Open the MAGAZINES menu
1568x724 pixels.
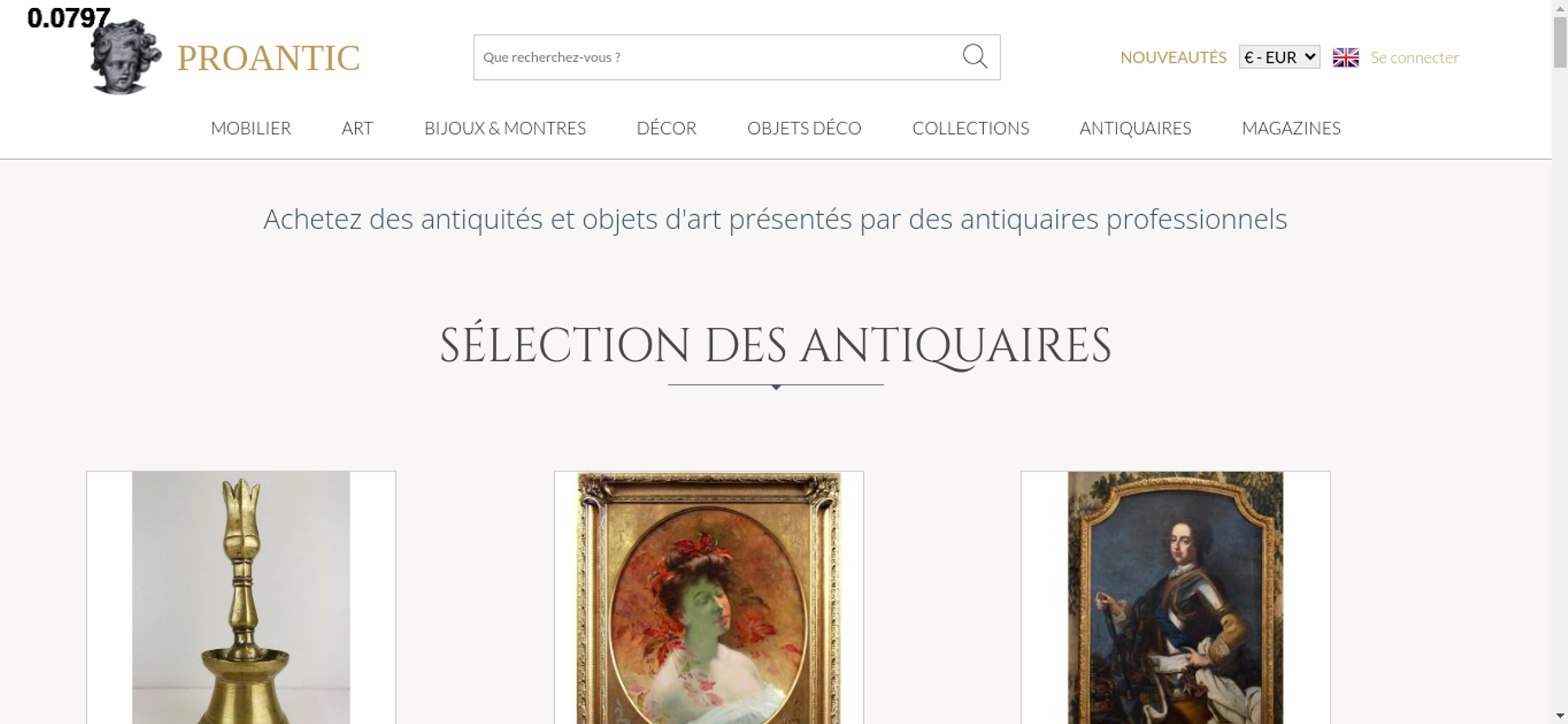coord(1291,128)
